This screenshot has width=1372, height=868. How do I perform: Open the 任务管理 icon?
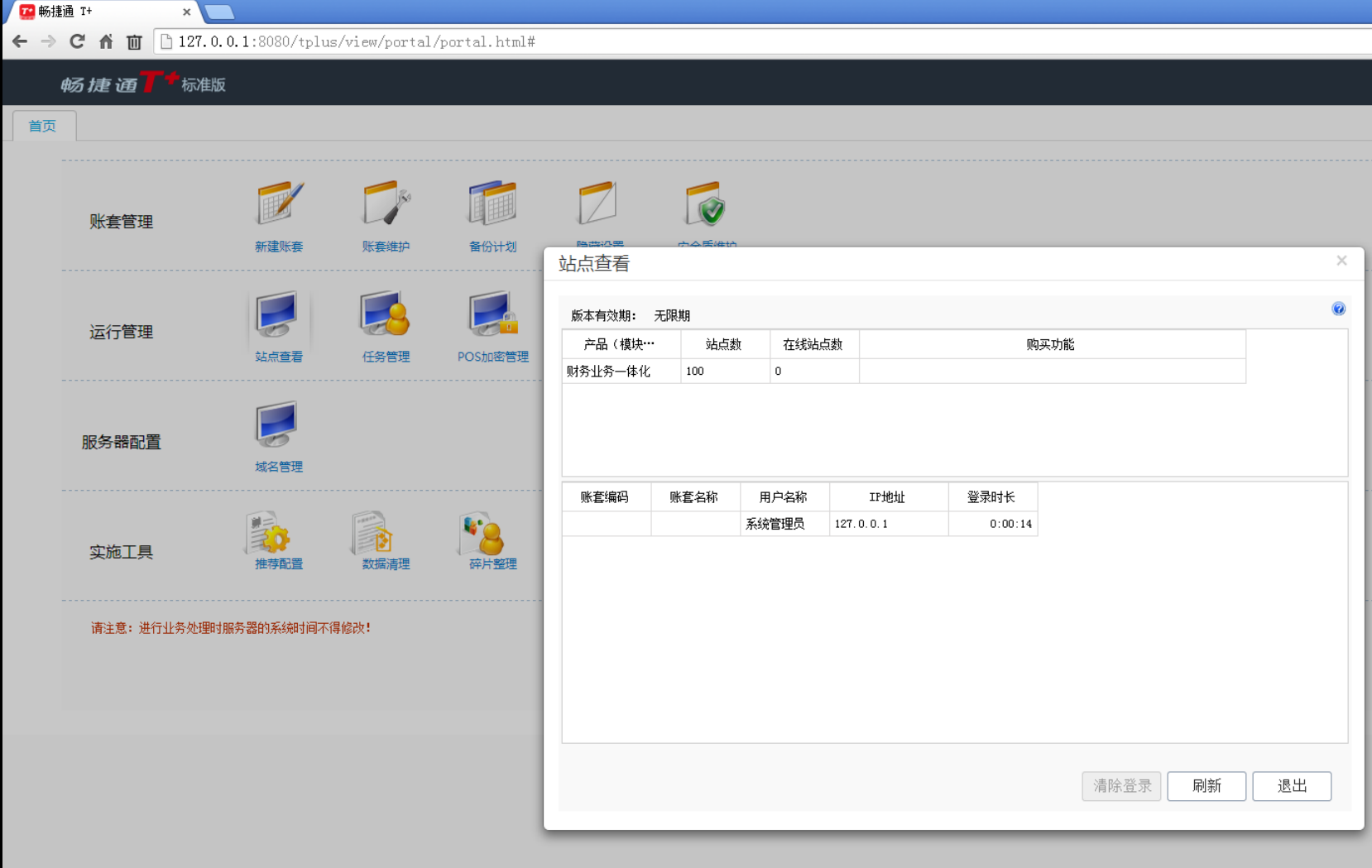pos(386,315)
